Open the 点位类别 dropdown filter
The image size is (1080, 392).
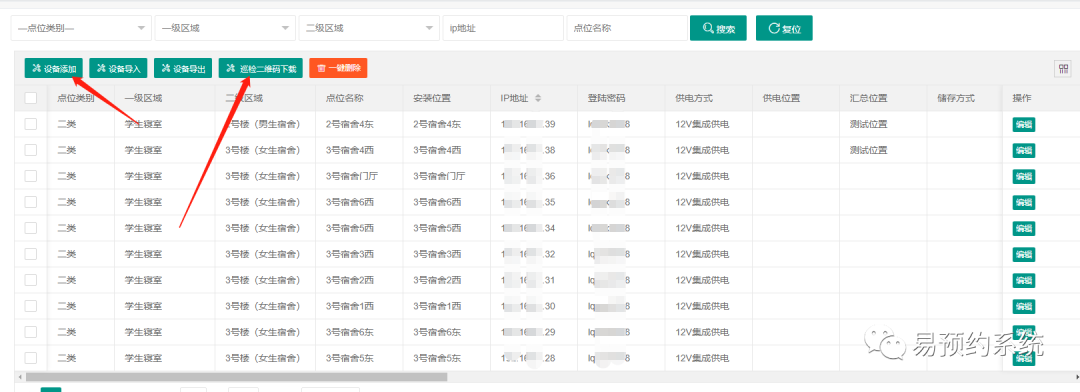click(x=81, y=28)
